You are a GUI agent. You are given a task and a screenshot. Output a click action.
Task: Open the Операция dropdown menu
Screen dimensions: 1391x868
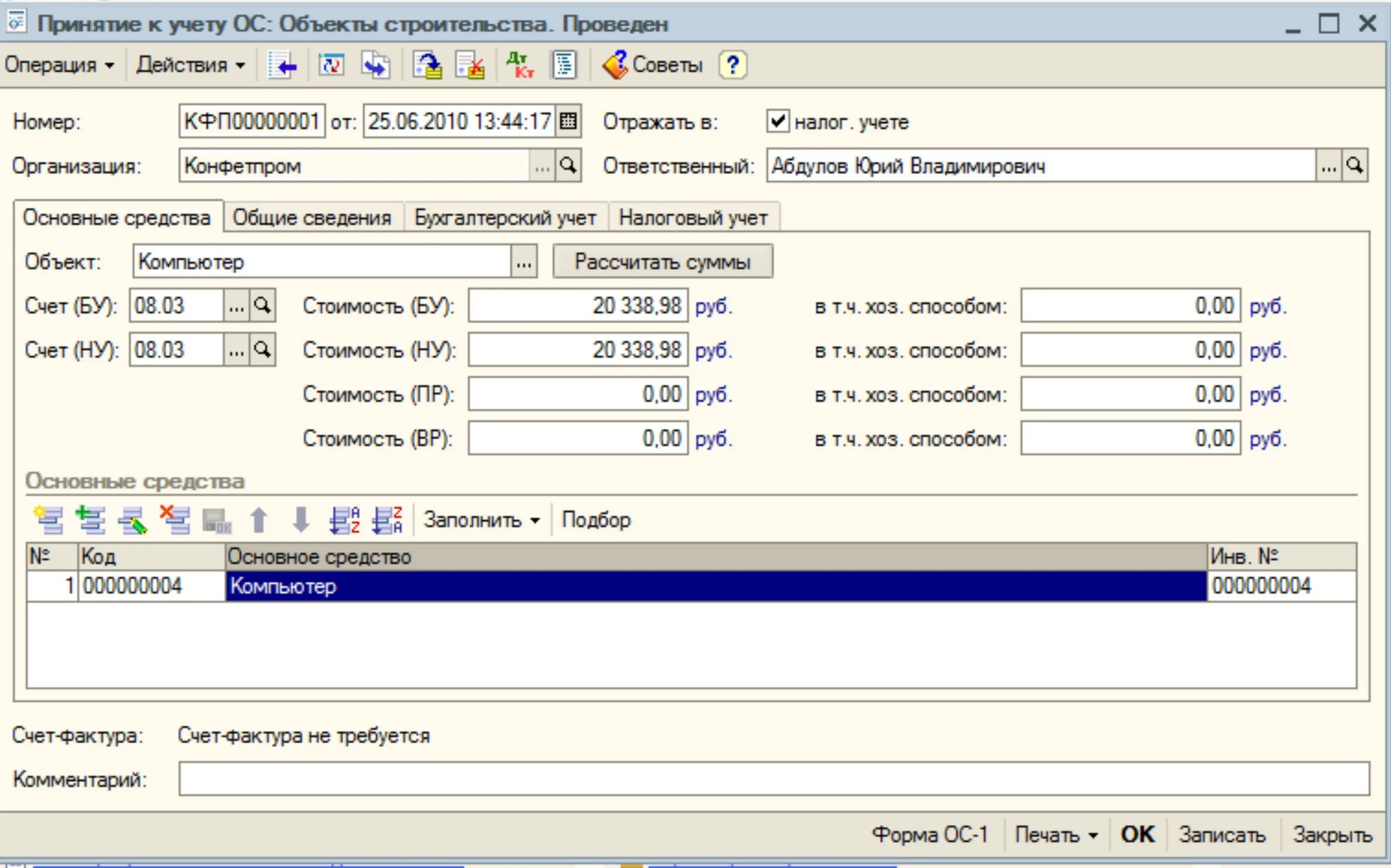pos(59,65)
